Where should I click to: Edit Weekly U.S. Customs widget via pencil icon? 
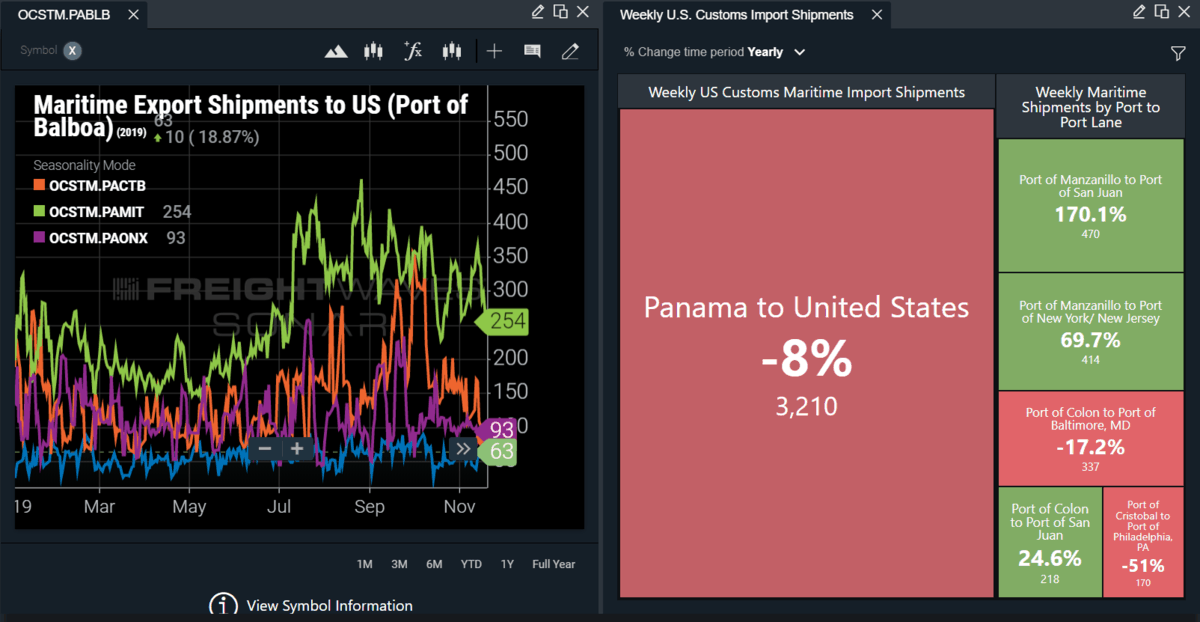point(1139,12)
